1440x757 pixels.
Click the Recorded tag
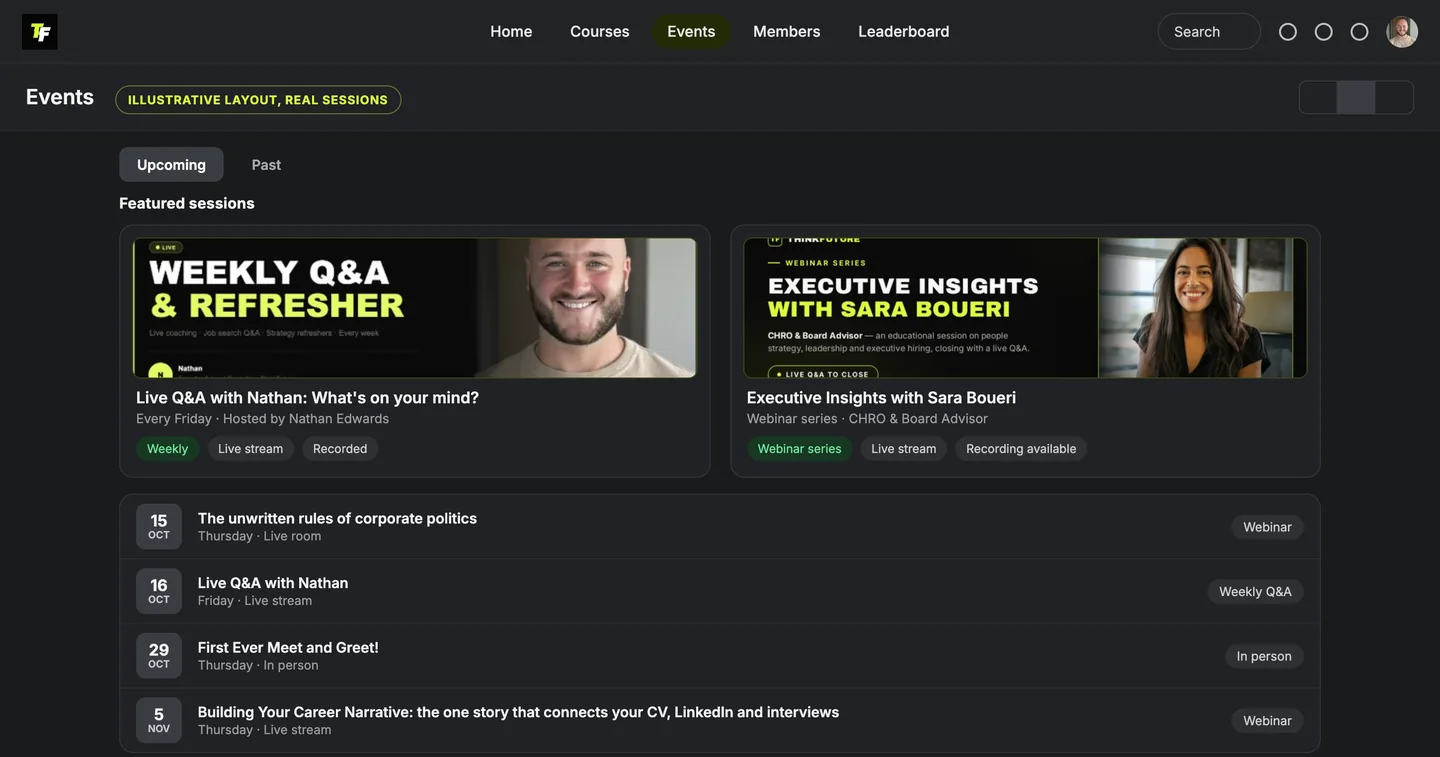coord(340,449)
